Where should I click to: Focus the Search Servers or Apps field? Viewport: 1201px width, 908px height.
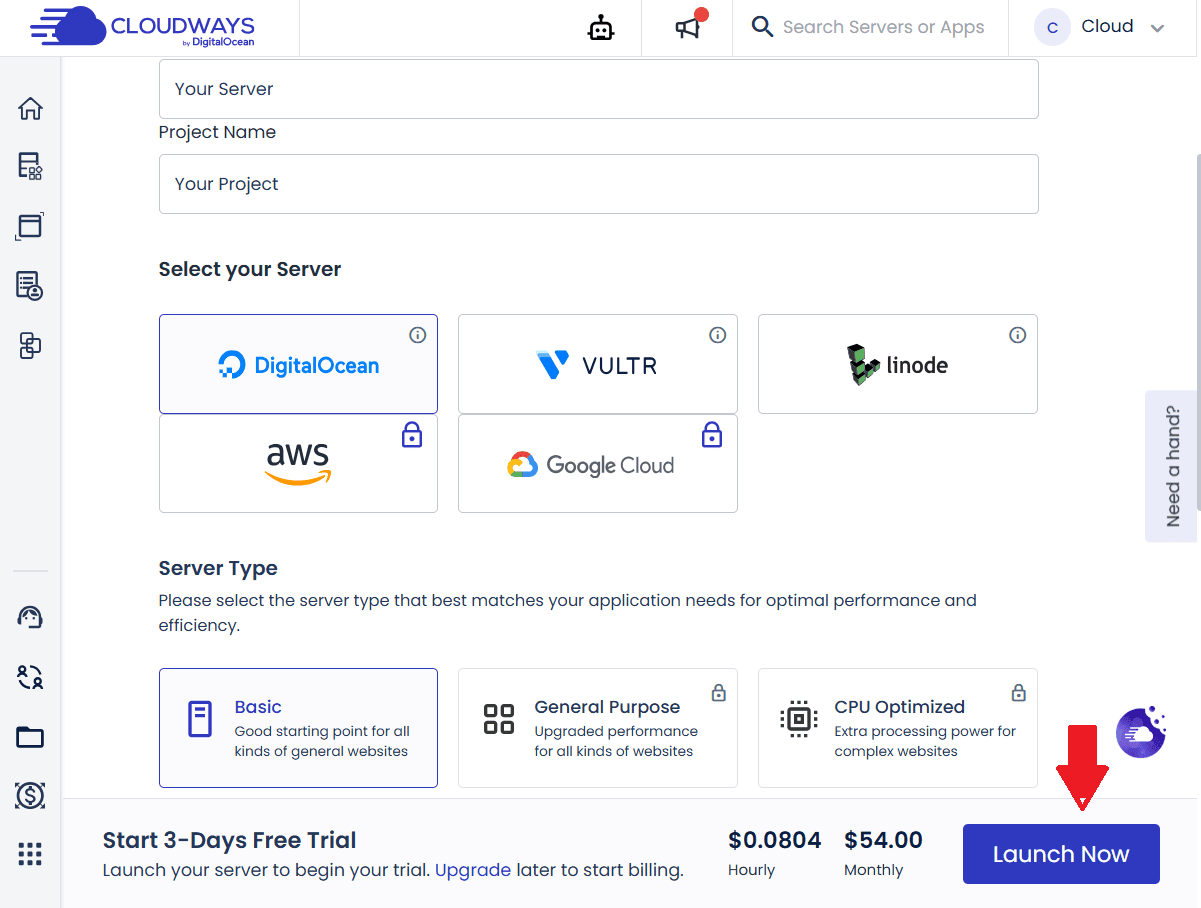pyautogui.click(x=883, y=27)
